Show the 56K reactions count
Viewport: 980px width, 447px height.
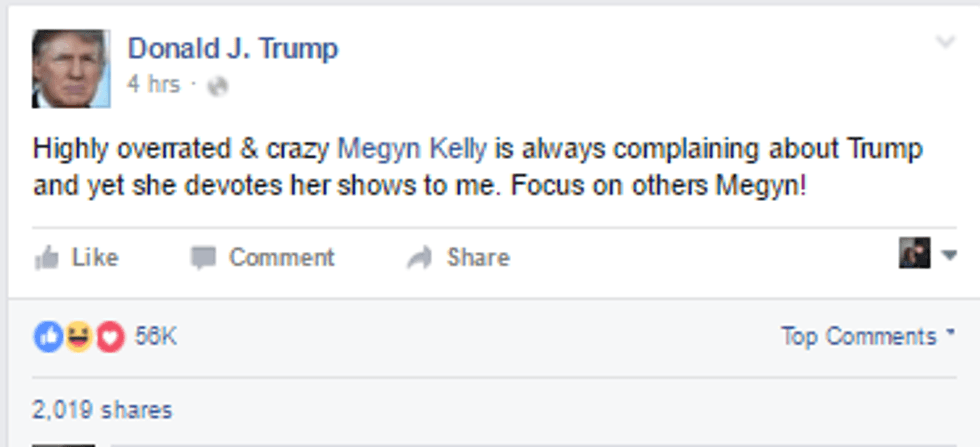pos(155,337)
